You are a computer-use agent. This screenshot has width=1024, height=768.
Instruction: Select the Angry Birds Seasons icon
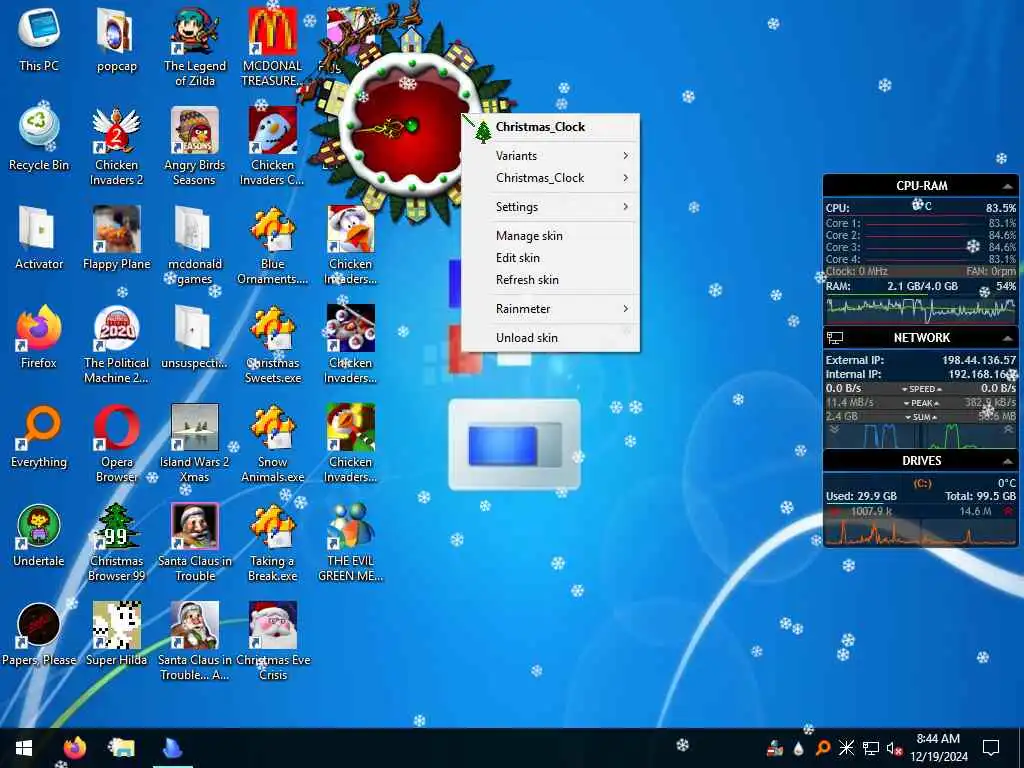pyautogui.click(x=195, y=146)
